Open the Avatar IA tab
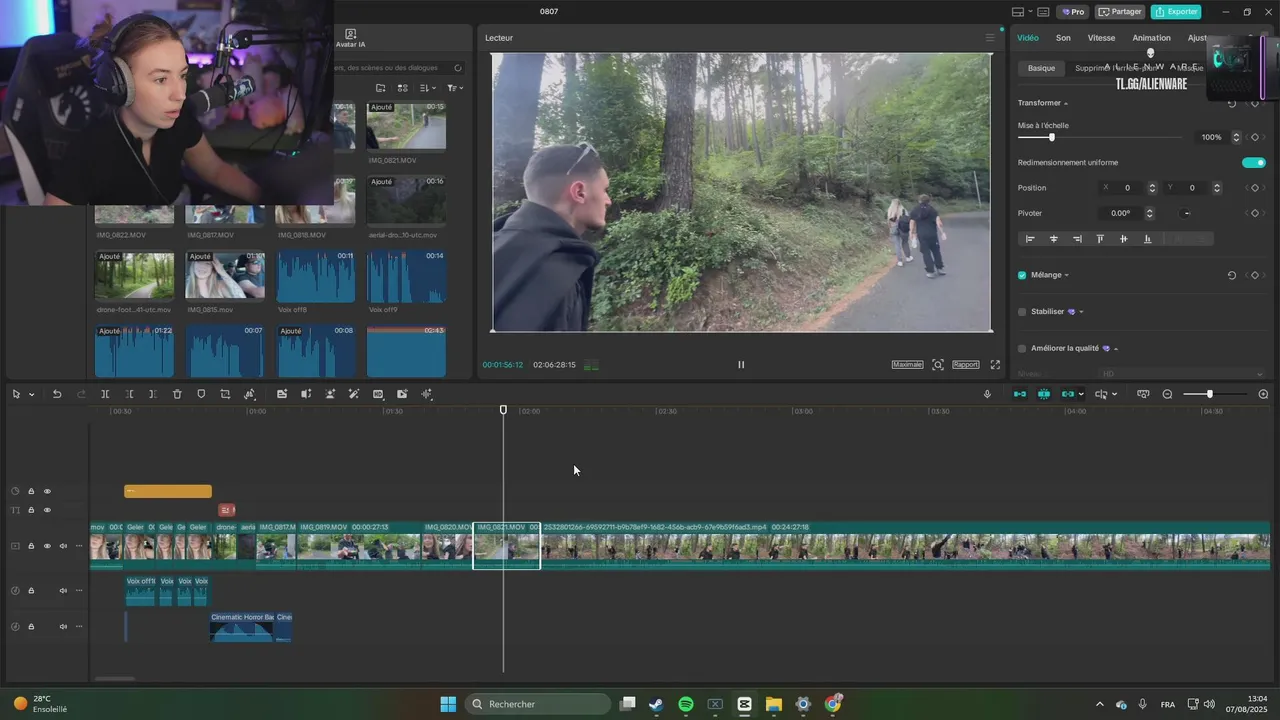 [x=350, y=39]
